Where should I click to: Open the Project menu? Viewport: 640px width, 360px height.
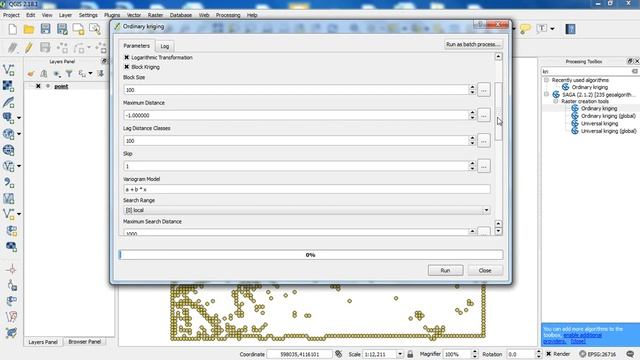coord(11,15)
